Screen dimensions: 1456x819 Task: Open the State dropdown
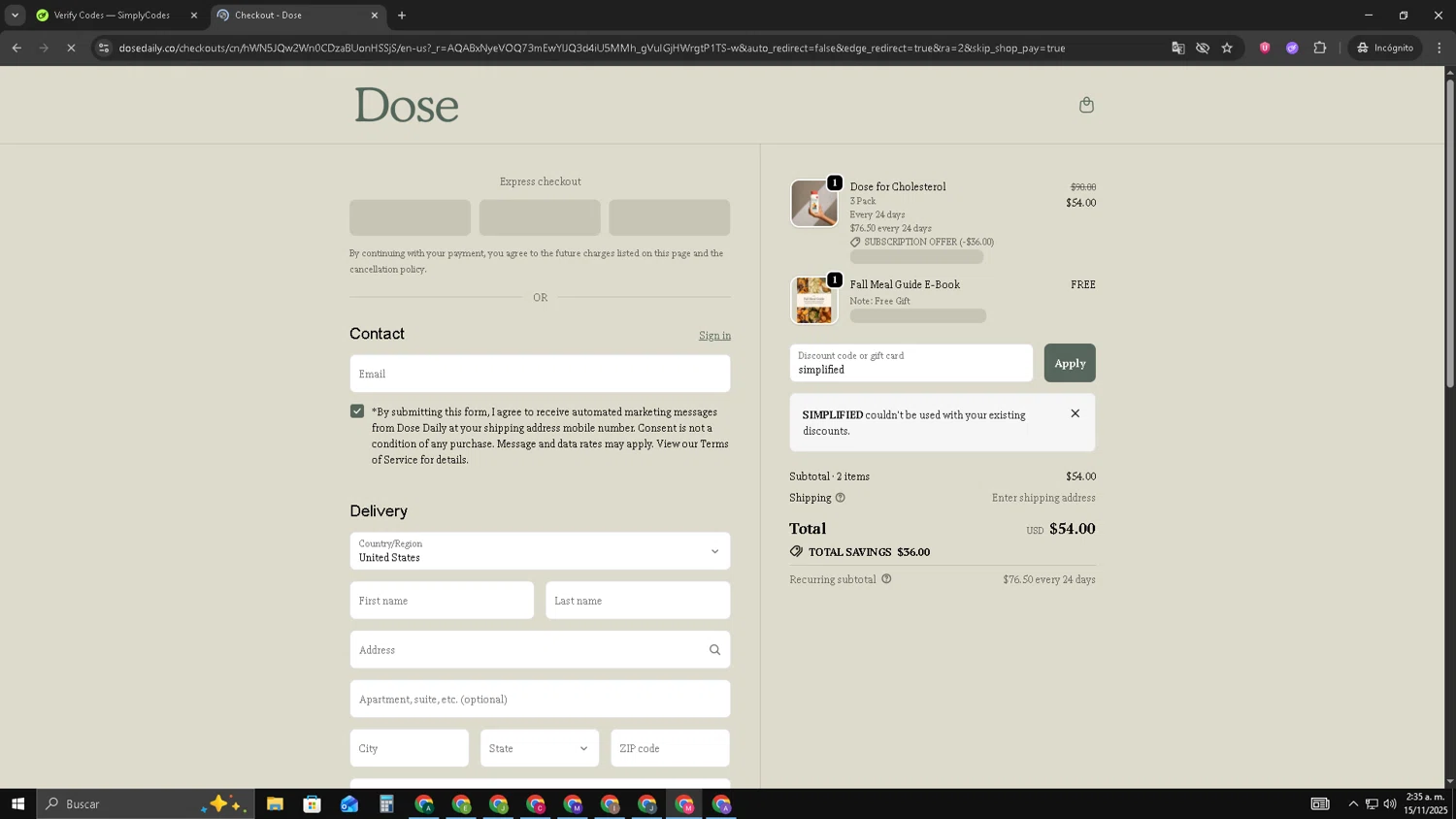pos(539,748)
